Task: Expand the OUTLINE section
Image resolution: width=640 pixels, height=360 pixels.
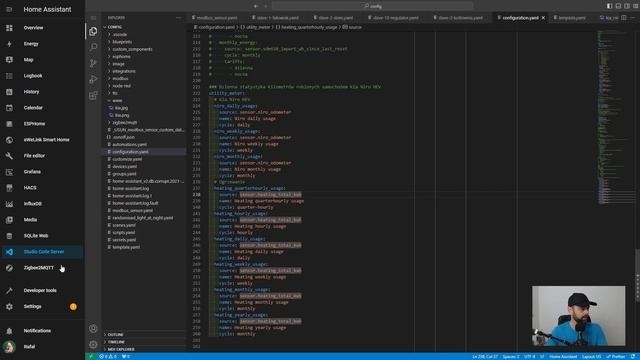Action: coord(144,334)
